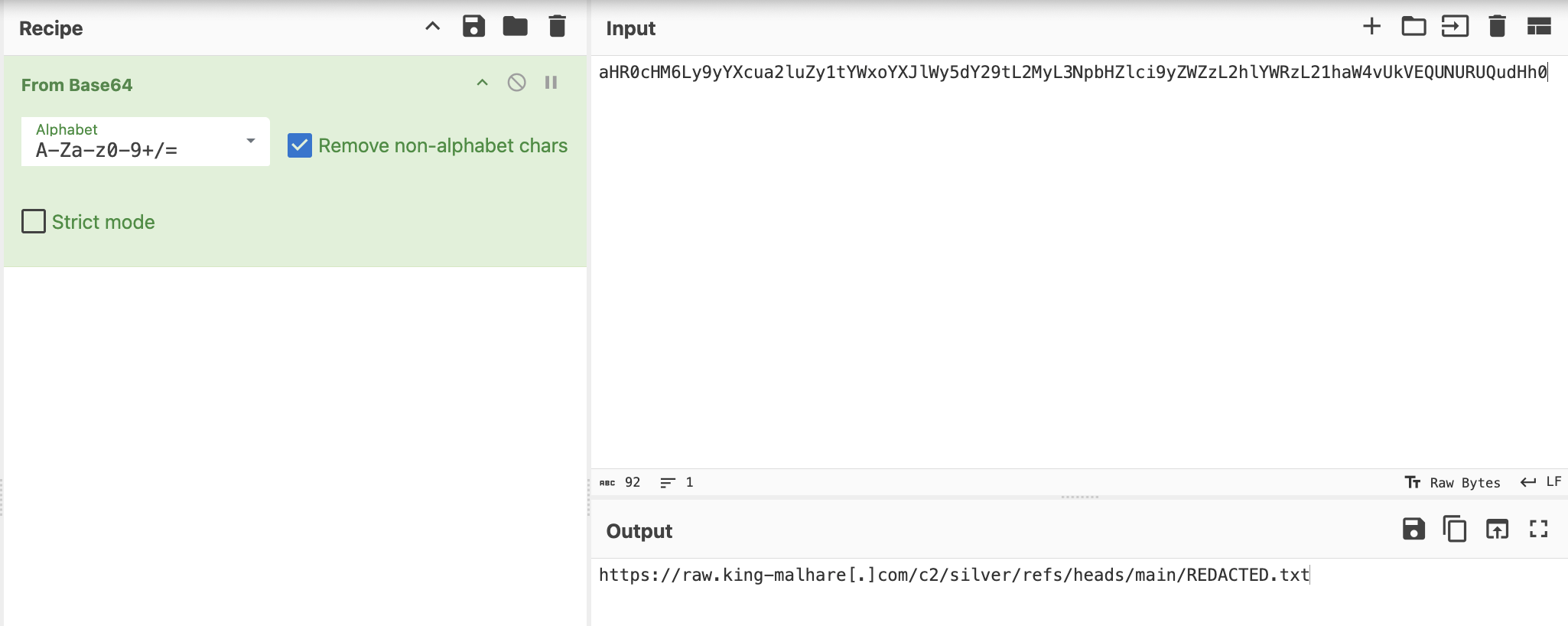This screenshot has height=626, width=1568.
Task: Clear the entire recipe
Action: 556,25
